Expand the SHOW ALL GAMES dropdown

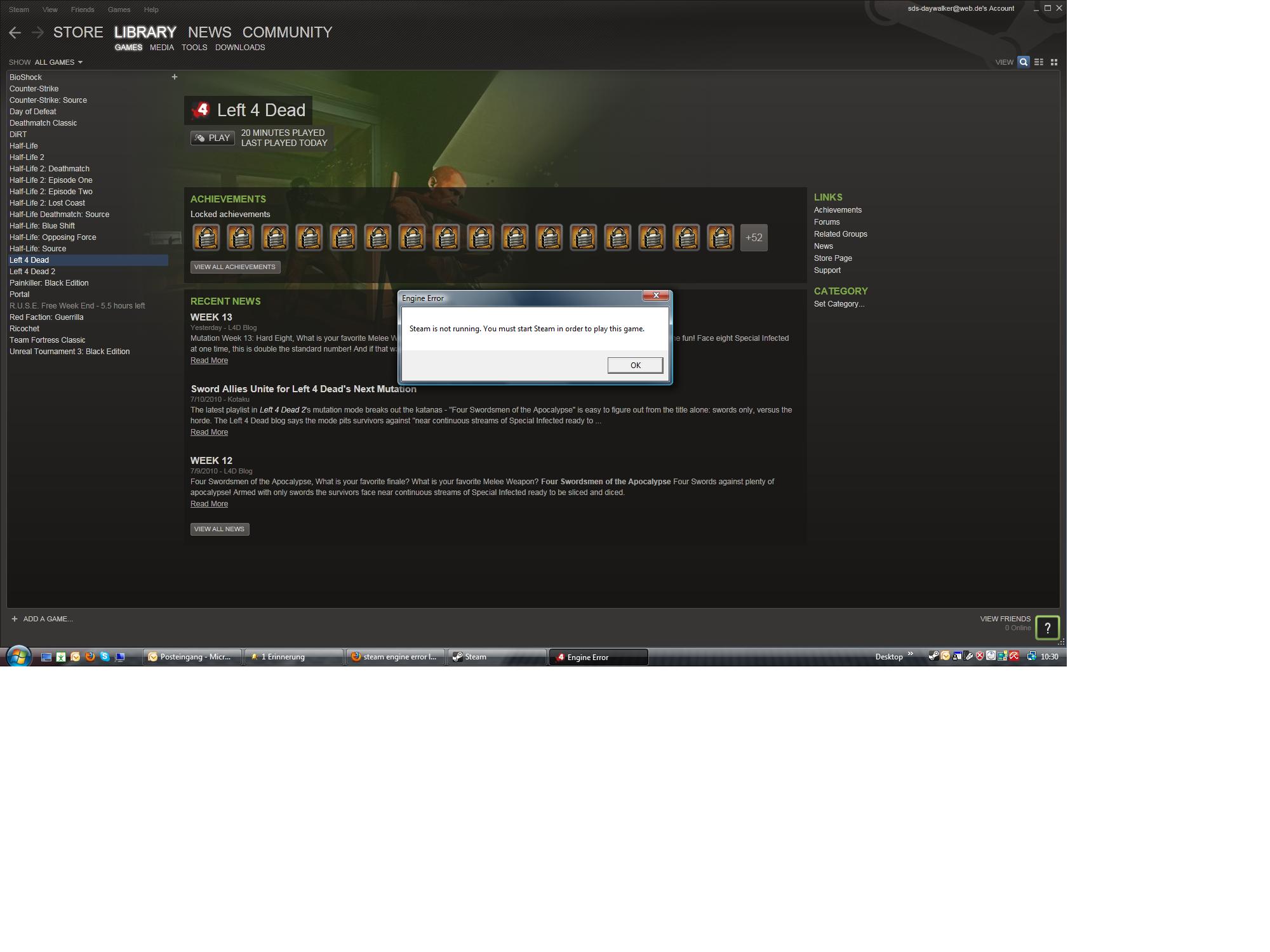(56, 62)
